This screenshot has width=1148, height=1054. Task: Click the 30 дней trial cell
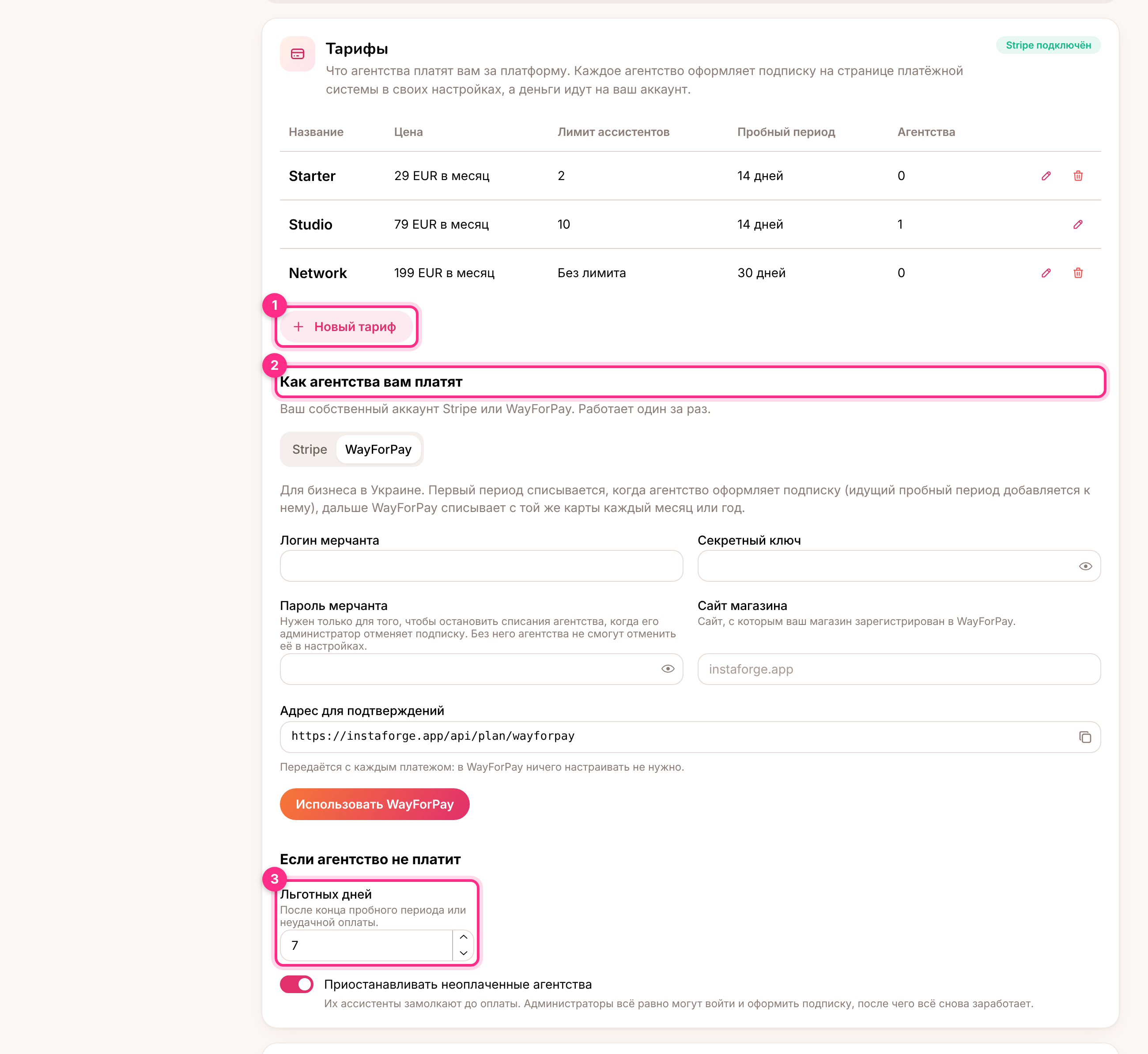[x=761, y=273]
